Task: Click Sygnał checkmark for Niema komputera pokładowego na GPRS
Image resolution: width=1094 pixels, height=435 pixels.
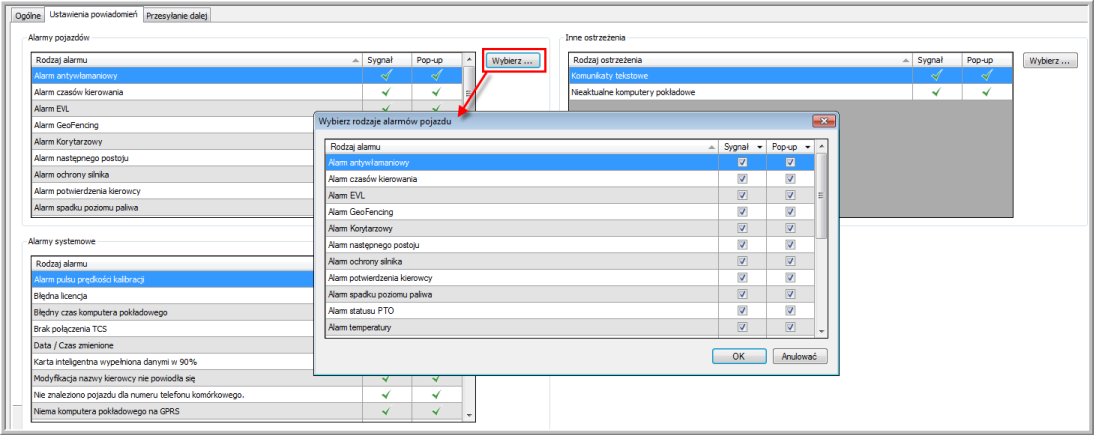Action: point(386,410)
